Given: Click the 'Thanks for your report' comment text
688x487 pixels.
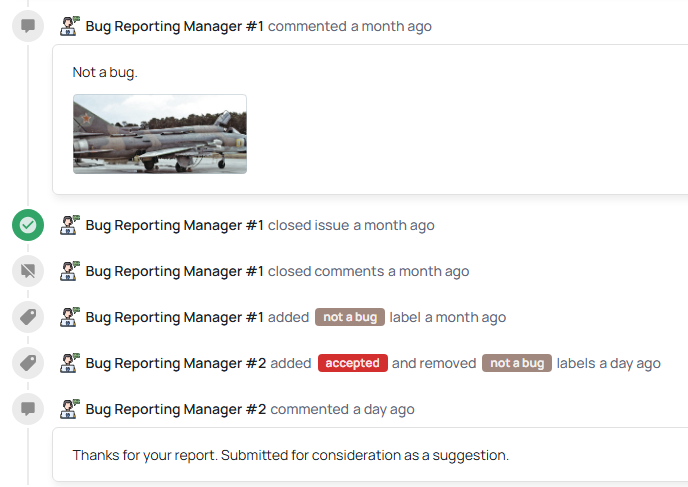Looking at the screenshot, I should (x=290, y=455).
